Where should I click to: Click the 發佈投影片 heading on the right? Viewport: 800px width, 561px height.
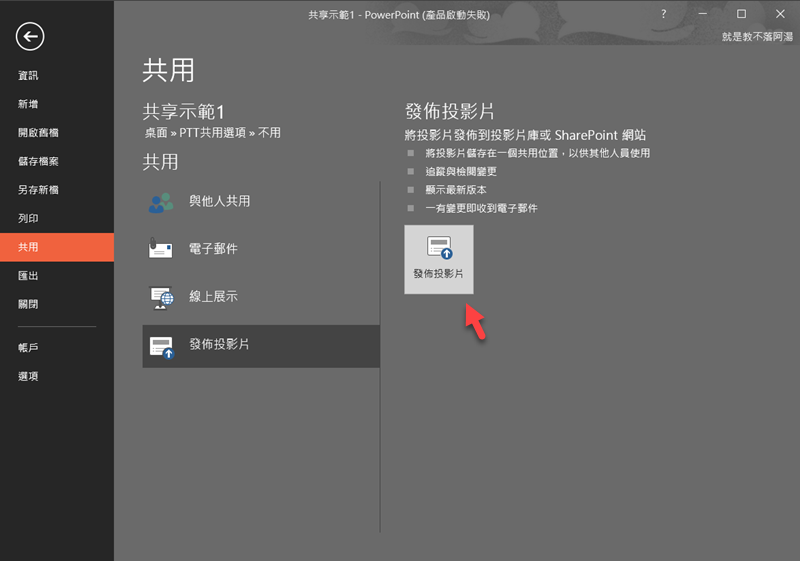[449, 111]
